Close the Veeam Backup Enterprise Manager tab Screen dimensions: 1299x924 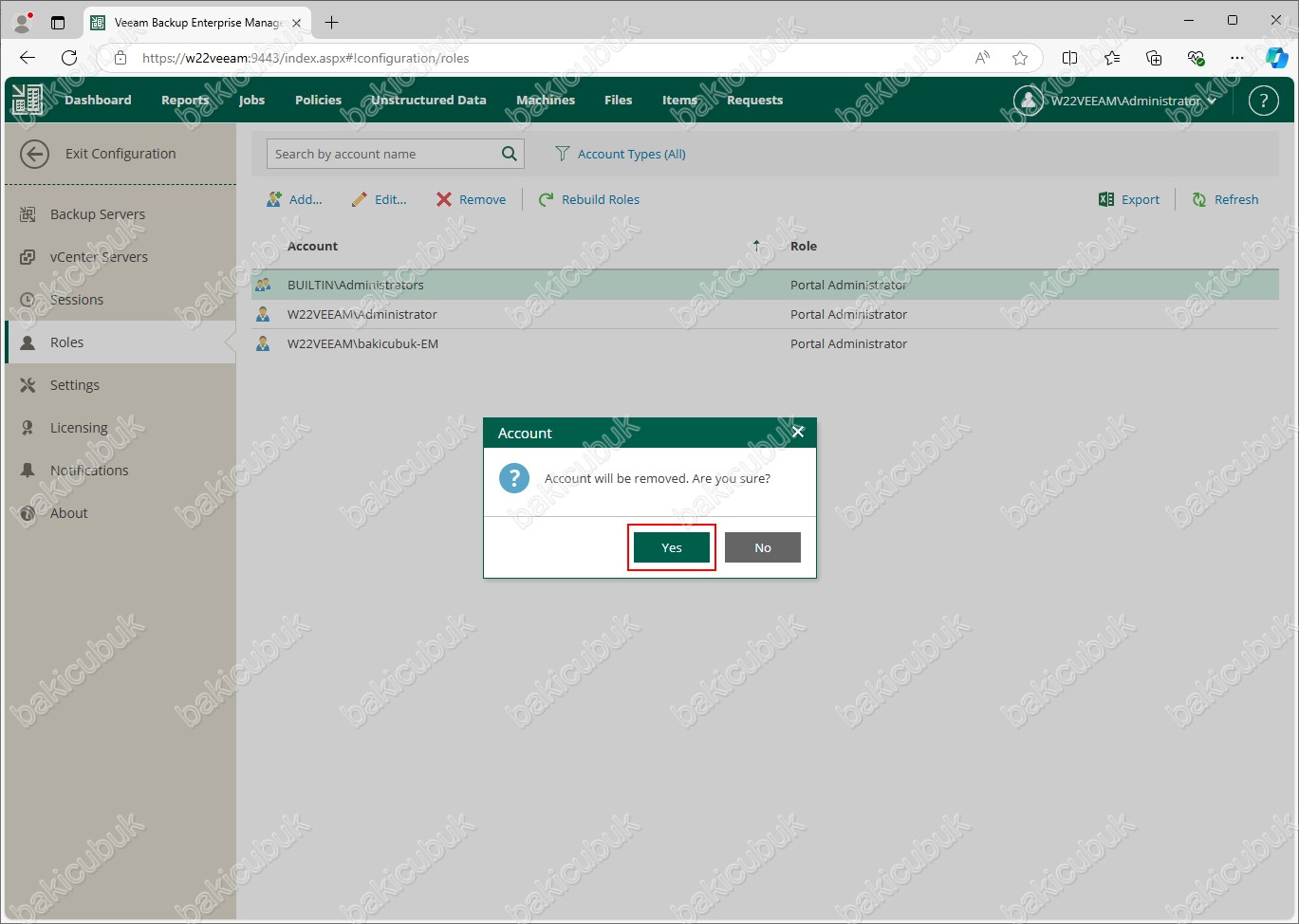297,23
